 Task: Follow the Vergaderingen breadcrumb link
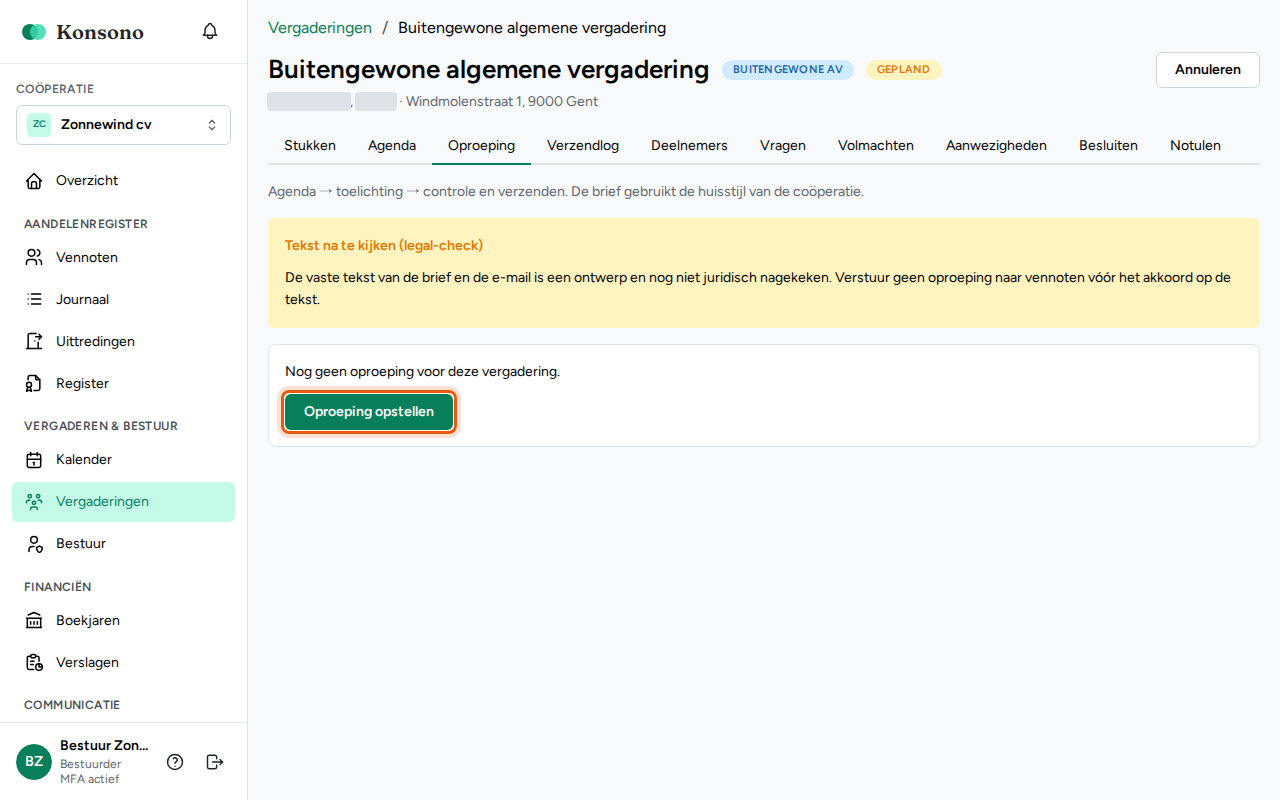pos(320,28)
